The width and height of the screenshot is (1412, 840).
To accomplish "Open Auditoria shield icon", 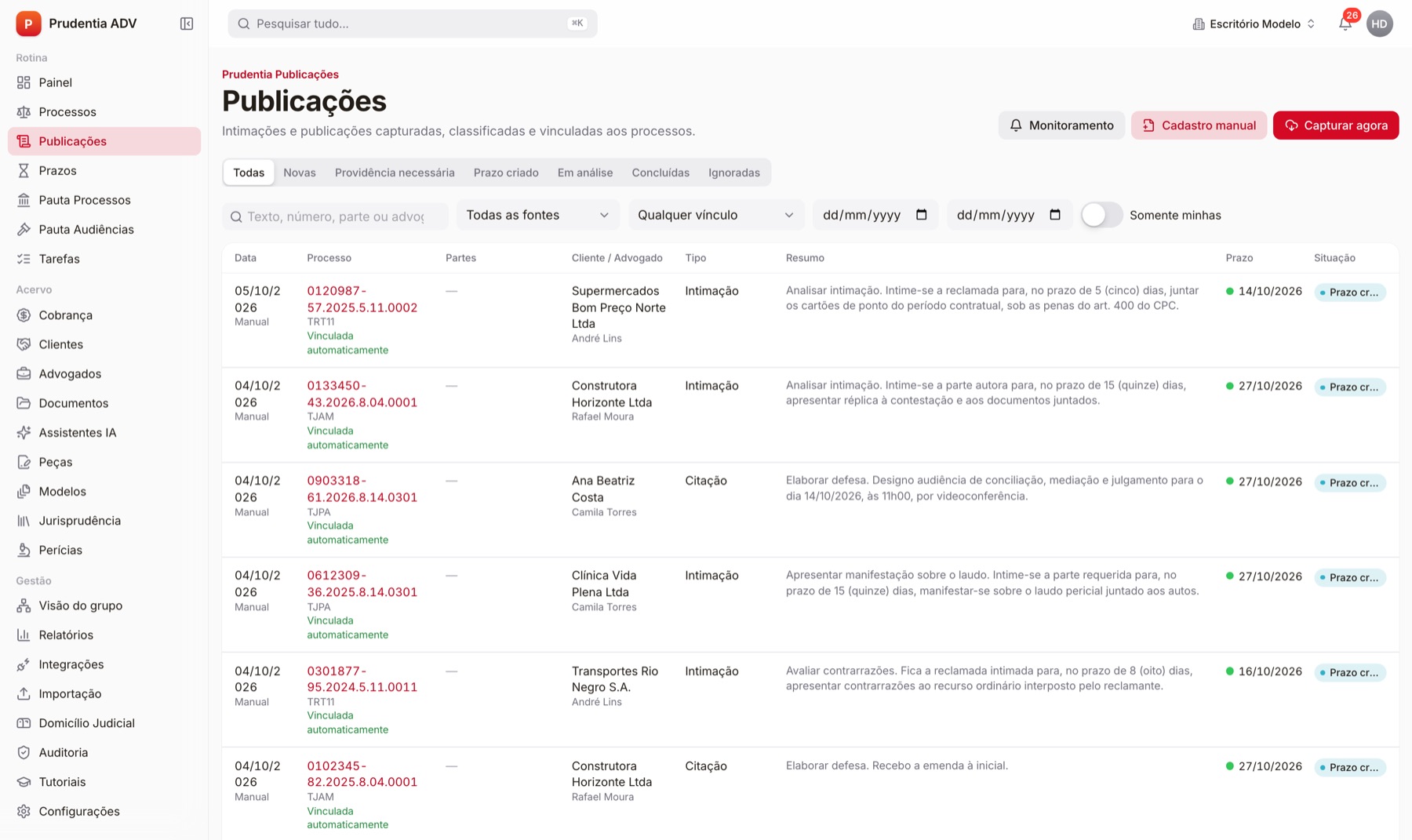I will pyautogui.click(x=24, y=752).
